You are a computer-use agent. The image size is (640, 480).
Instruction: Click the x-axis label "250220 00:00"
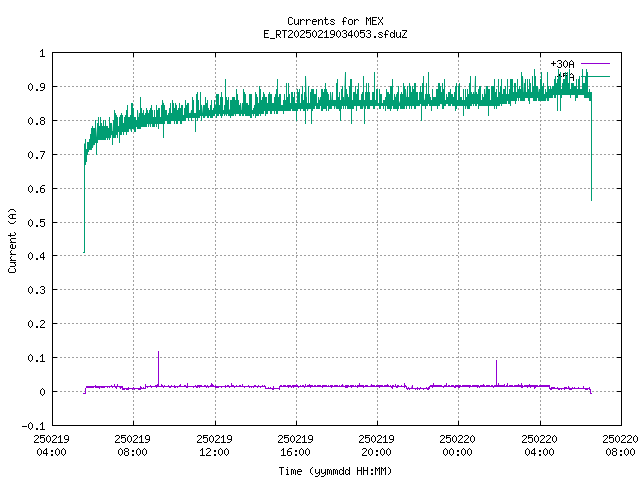click(x=458, y=445)
